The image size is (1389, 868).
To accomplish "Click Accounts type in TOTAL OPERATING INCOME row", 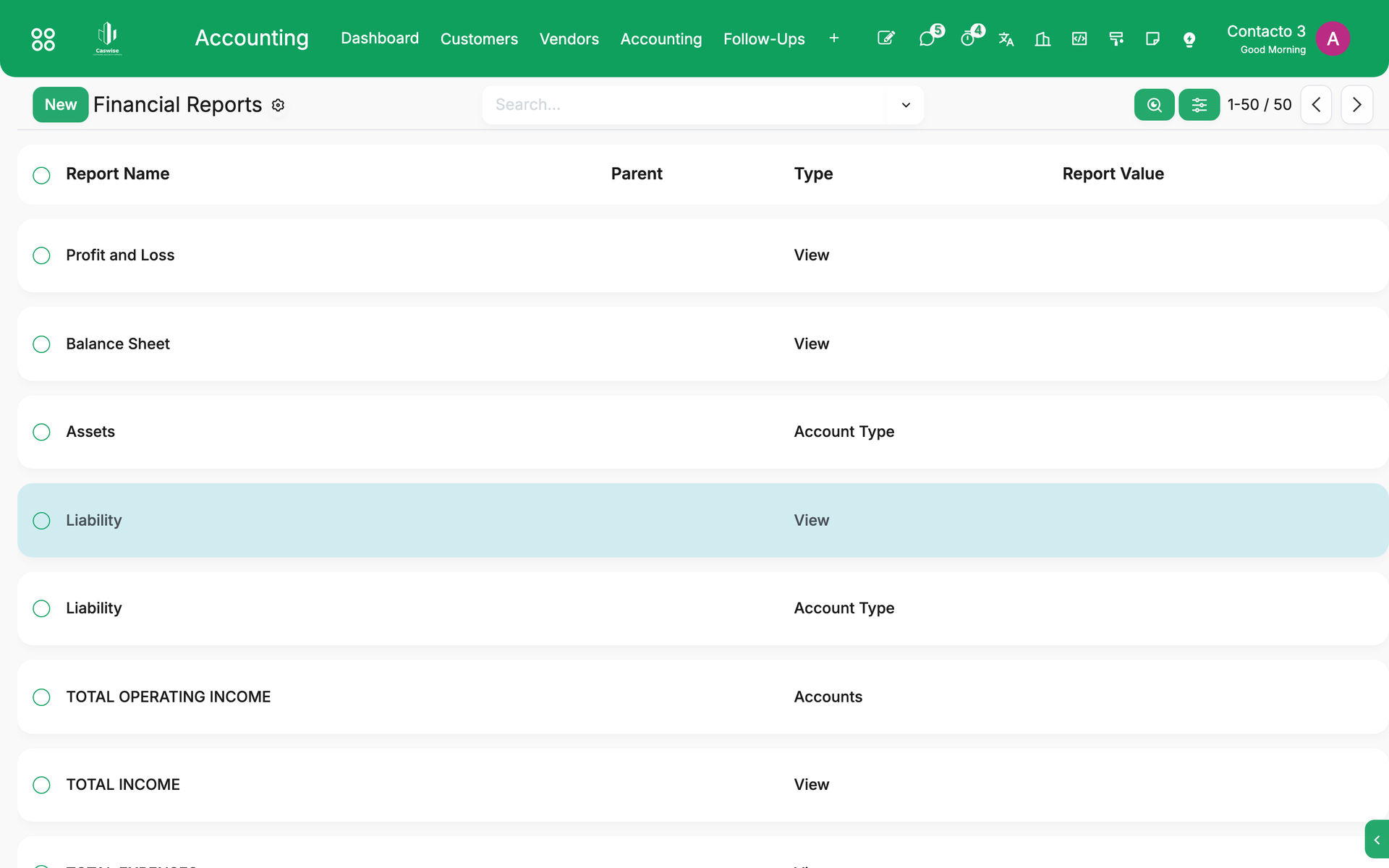I will pos(828,697).
